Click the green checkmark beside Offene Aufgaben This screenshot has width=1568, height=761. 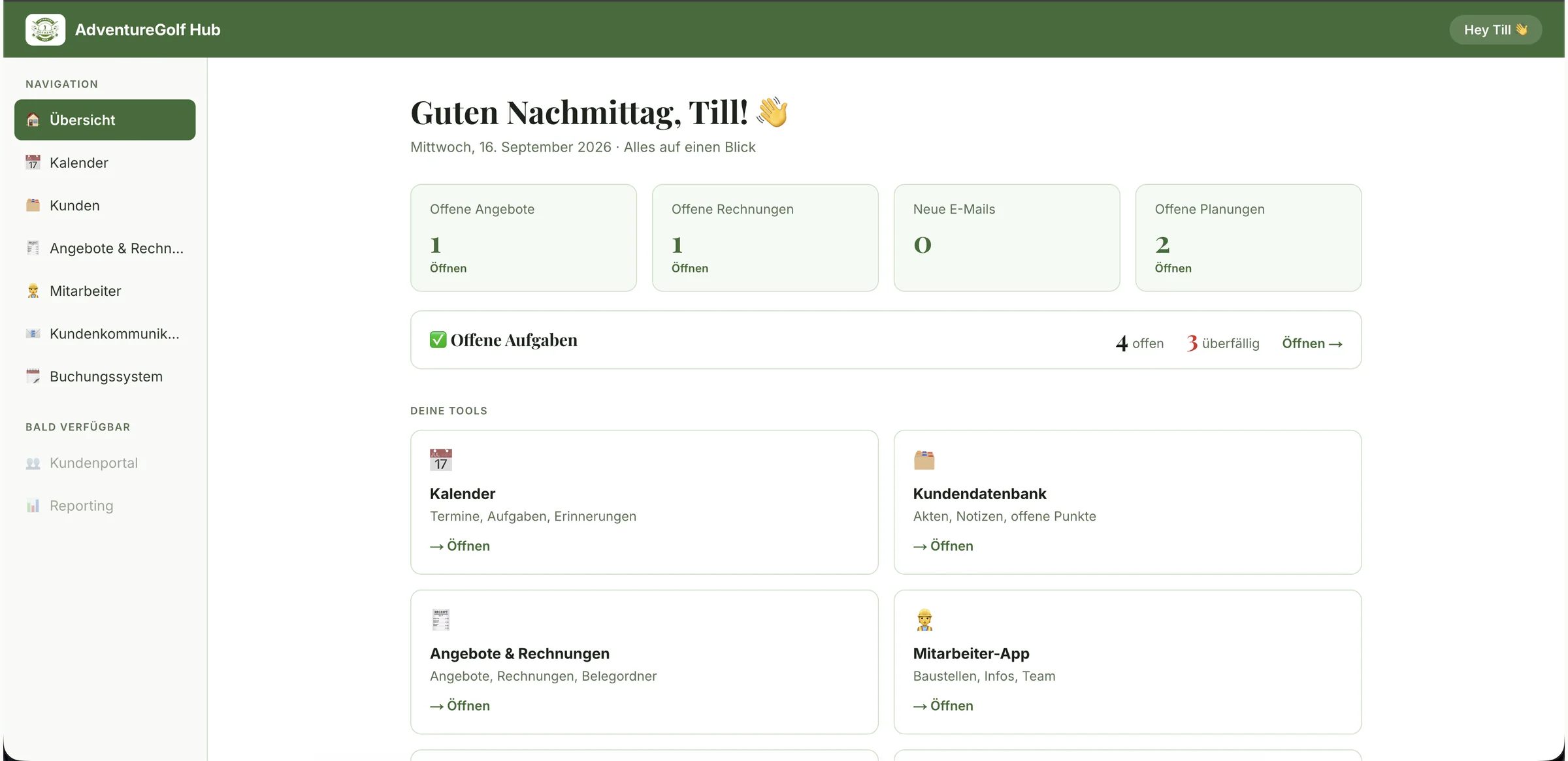pyautogui.click(x=438, y=340)
